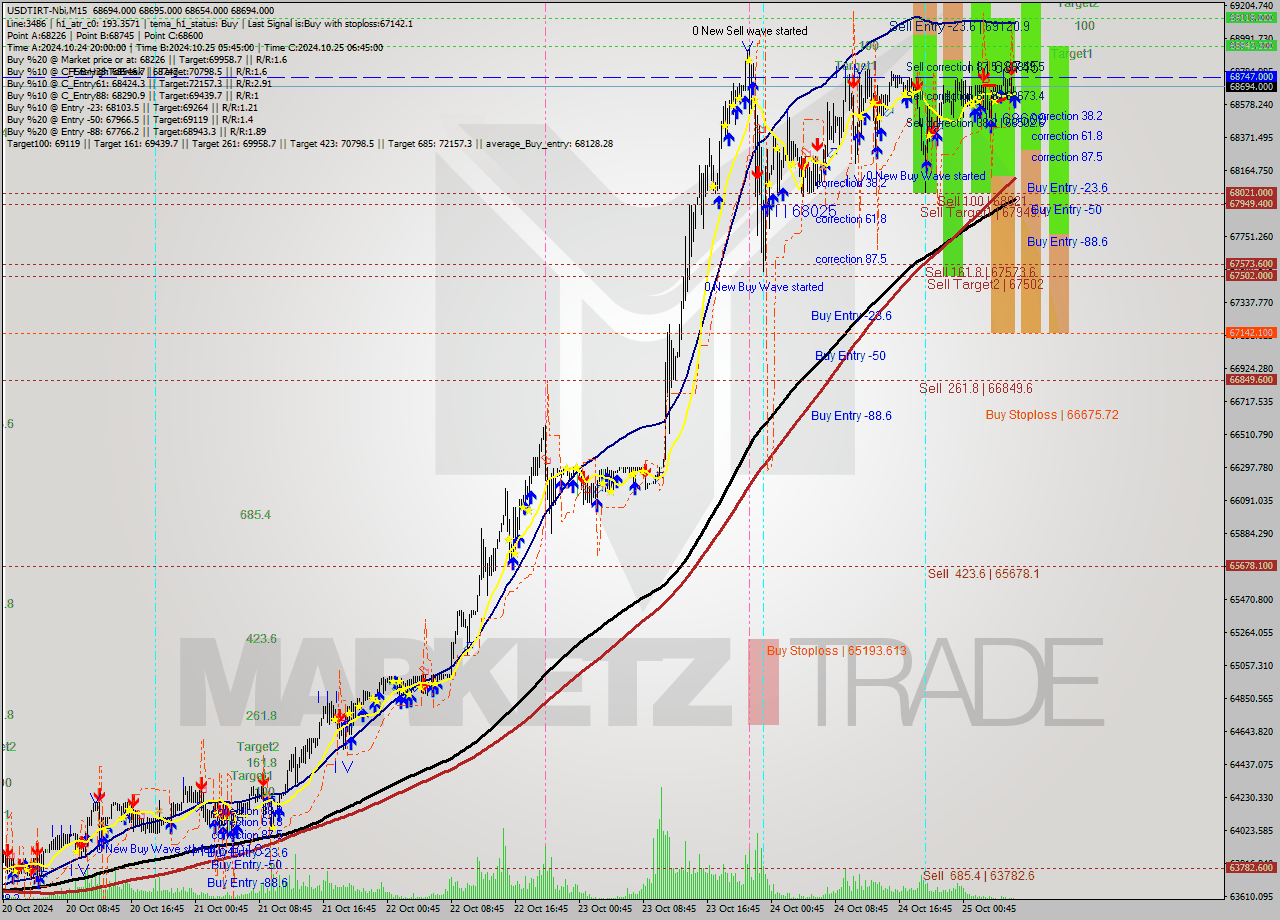Screen dimensions: 1280x920
Task: Click the red 67142.100 price tag
Action: (1251, 333)
